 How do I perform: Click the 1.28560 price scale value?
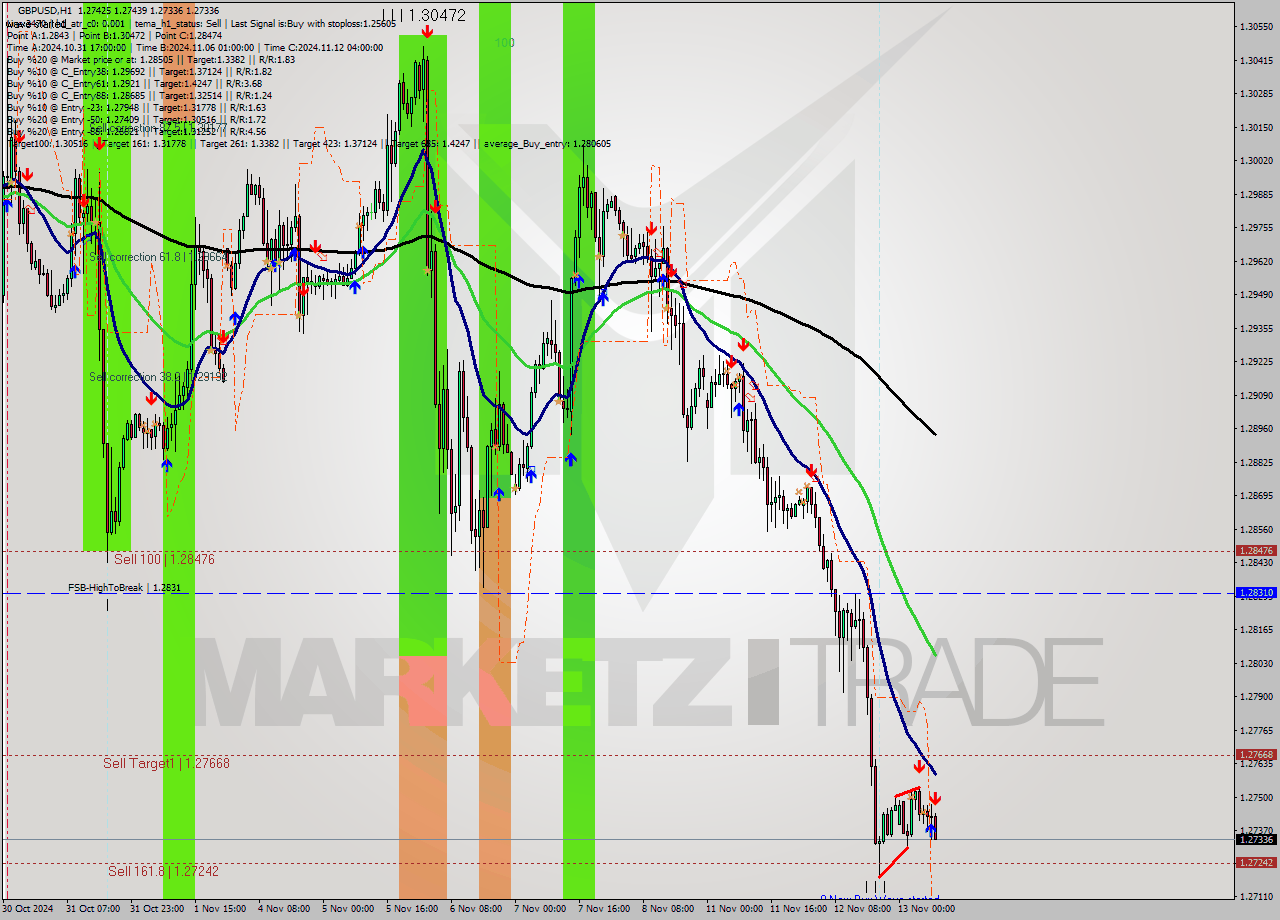[x=1256, y=529]
